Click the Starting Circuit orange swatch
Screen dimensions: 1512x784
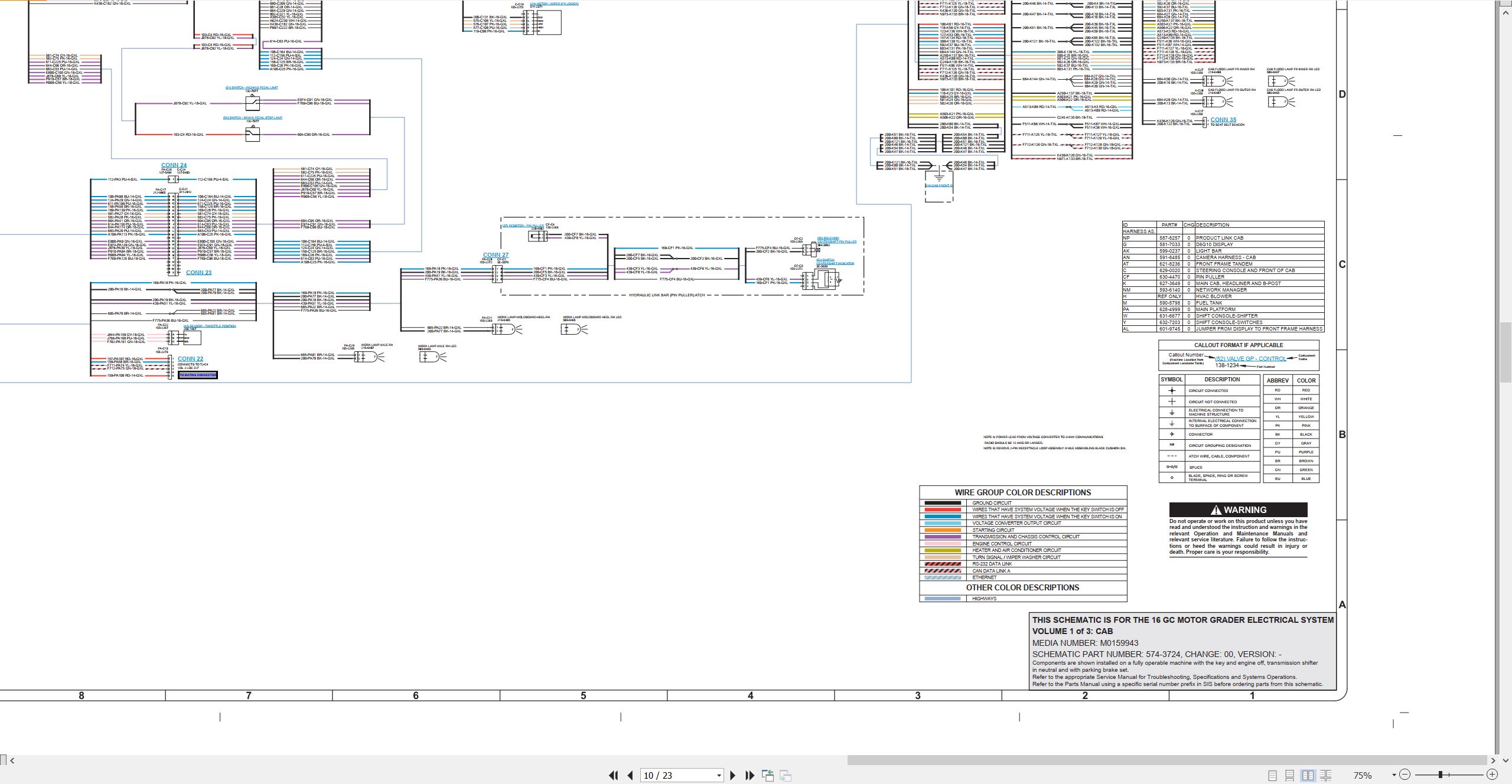[x=943, y=530]
